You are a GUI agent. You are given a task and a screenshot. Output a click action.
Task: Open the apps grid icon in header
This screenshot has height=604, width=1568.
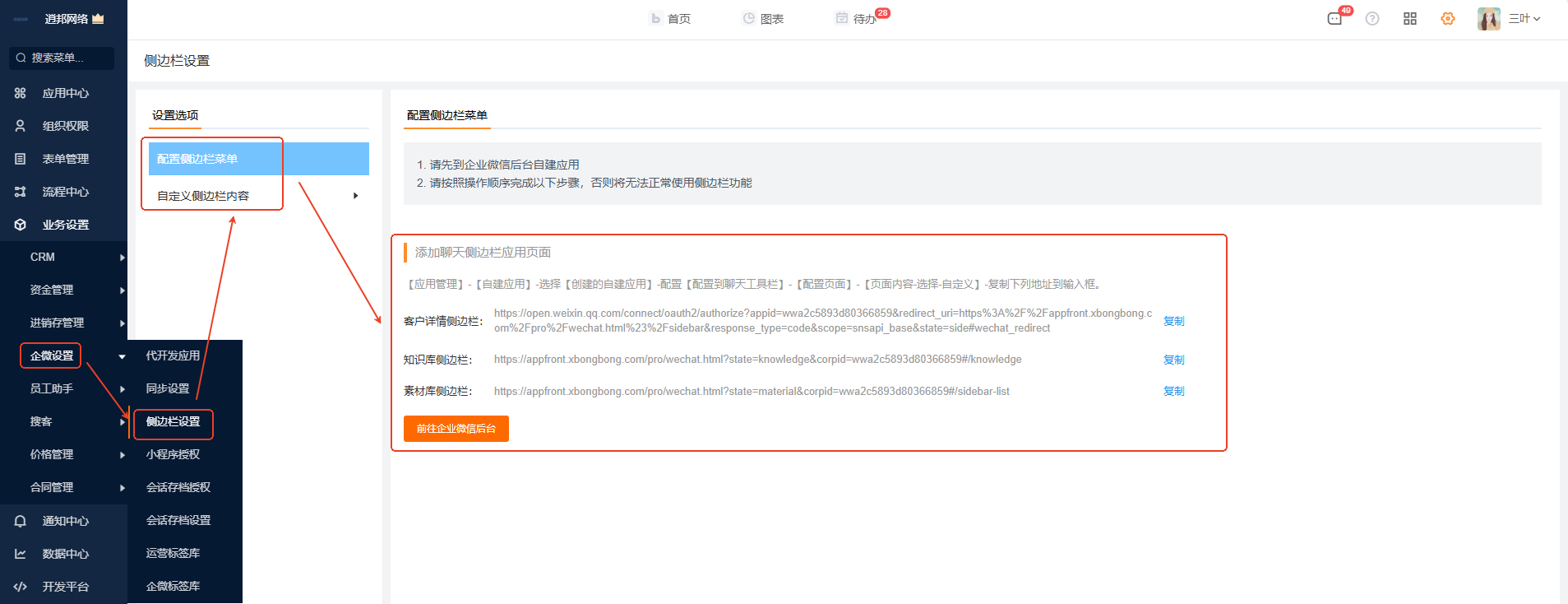click(1410, 19)
